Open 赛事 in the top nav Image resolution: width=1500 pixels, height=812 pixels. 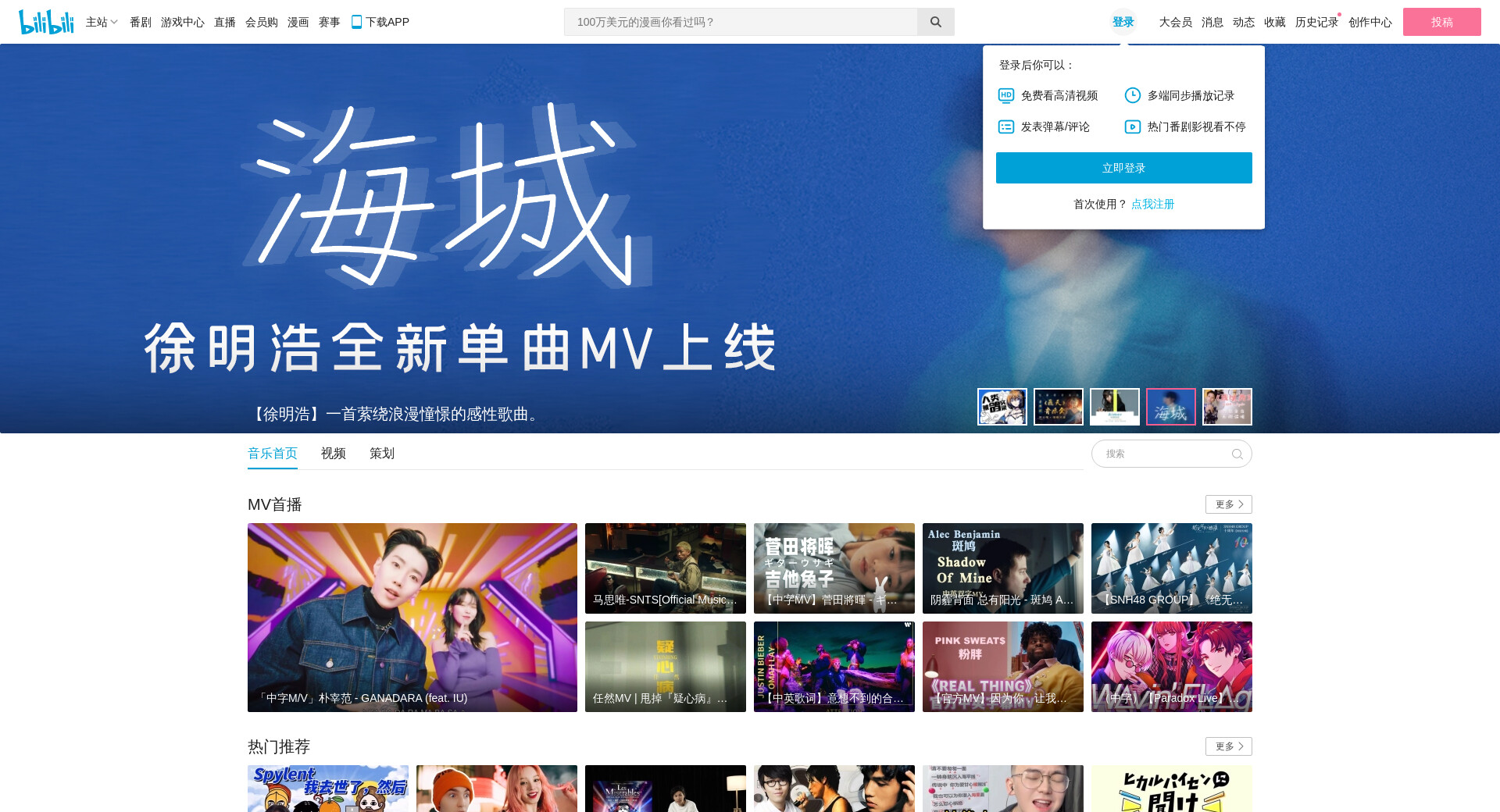click(x=330, y=22)
